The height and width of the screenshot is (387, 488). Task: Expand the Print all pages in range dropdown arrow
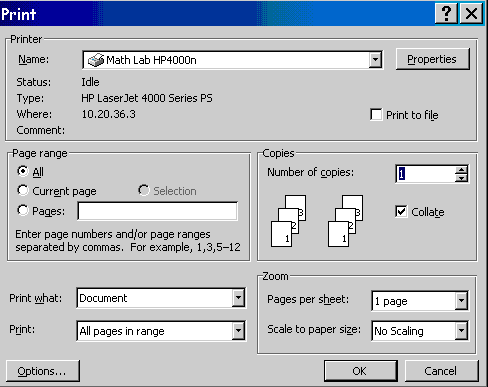click(238, 331)
